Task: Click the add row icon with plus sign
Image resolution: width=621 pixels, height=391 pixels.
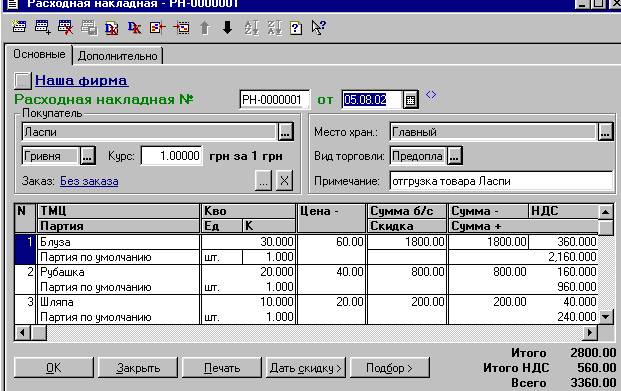Action: pos(42,27)
